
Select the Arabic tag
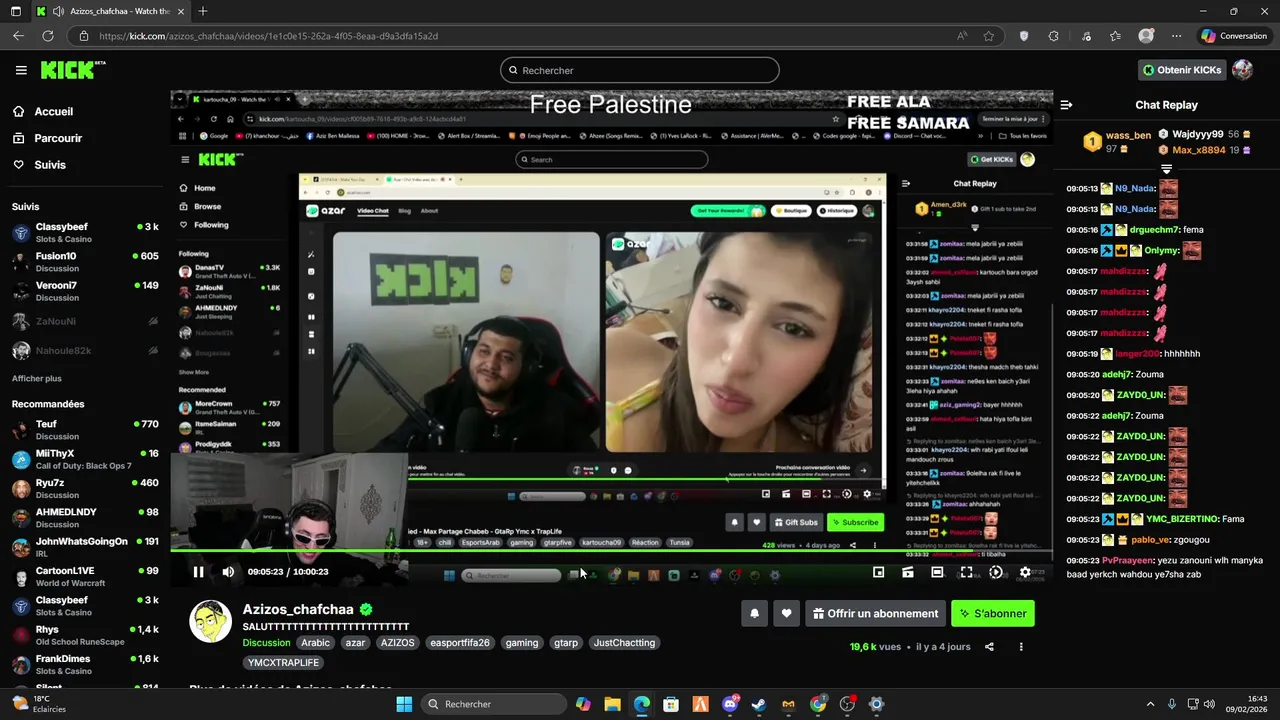pos(315,643)
